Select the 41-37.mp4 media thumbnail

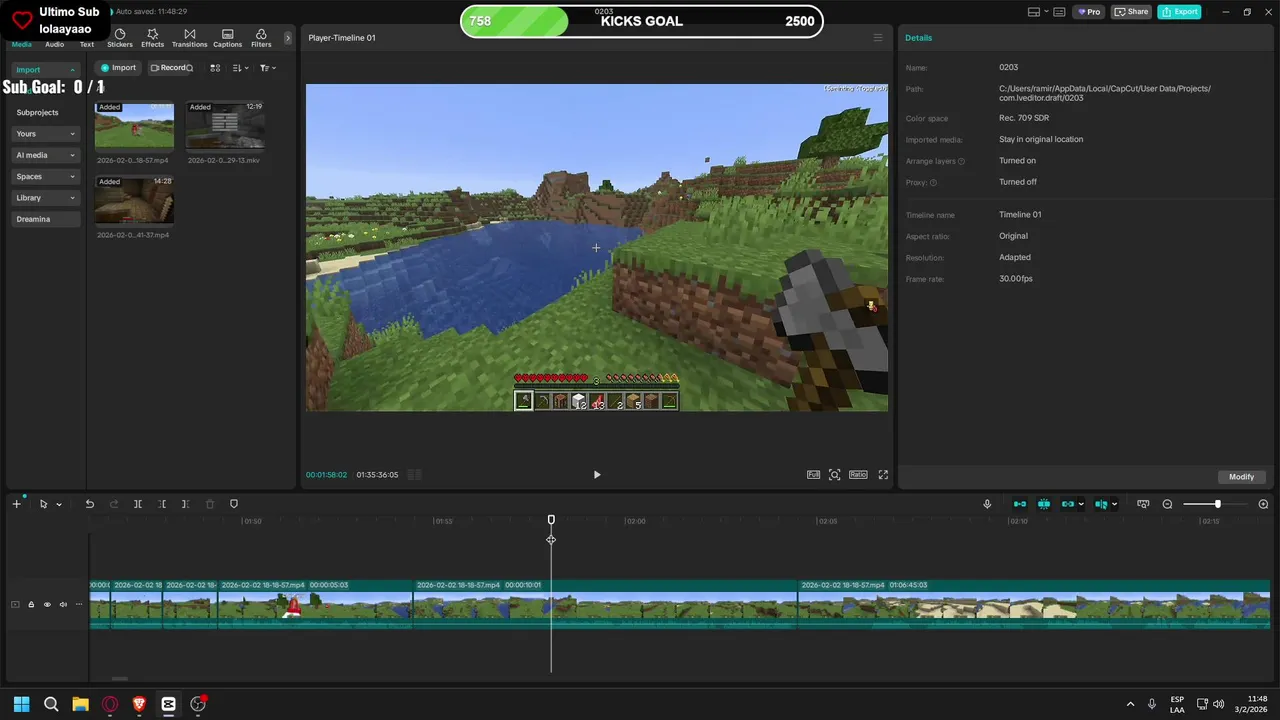134,200
